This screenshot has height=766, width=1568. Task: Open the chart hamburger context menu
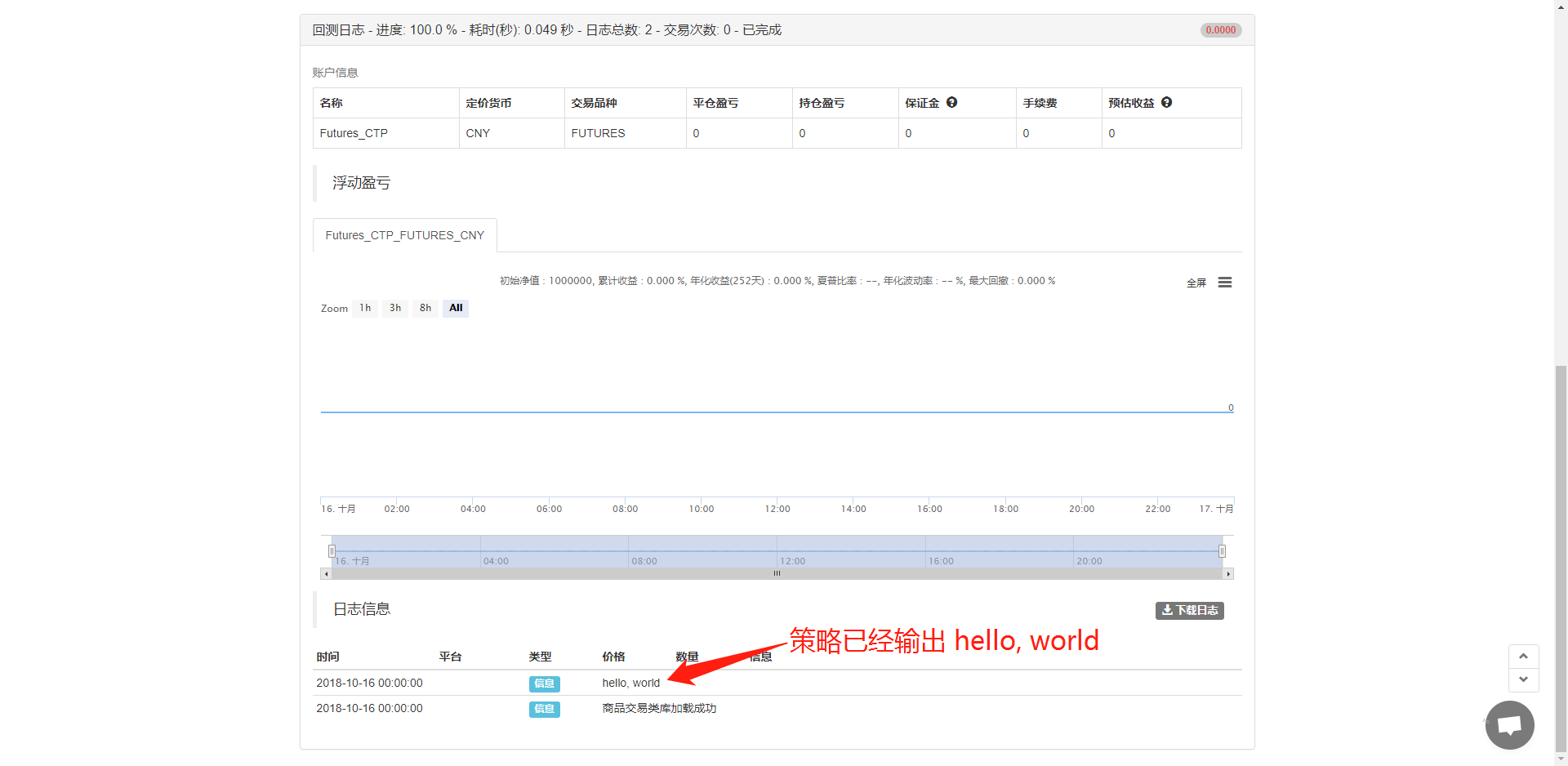[x=1224, y=283]
